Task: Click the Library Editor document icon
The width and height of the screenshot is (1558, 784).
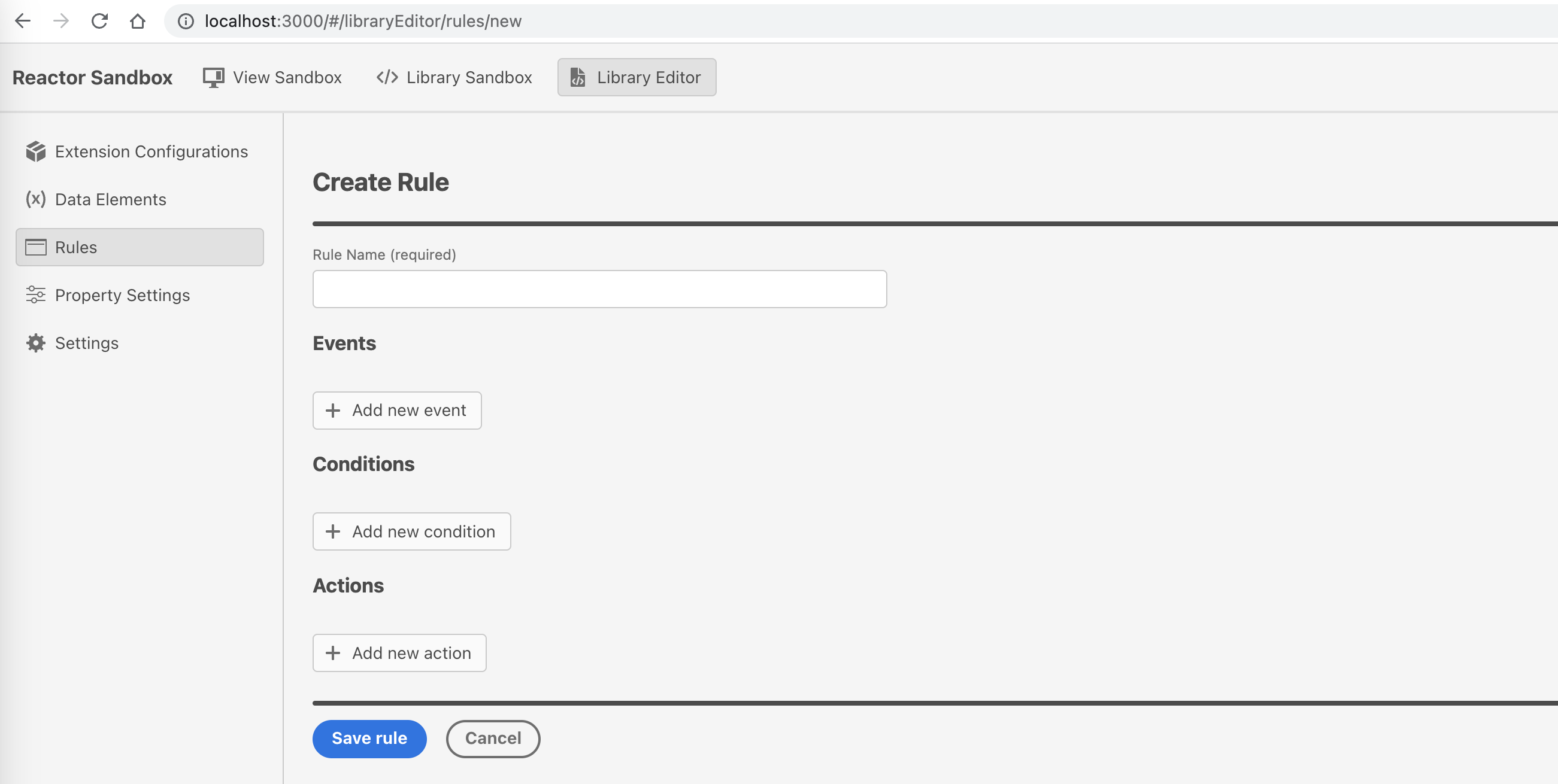Action: click(578, 77)
